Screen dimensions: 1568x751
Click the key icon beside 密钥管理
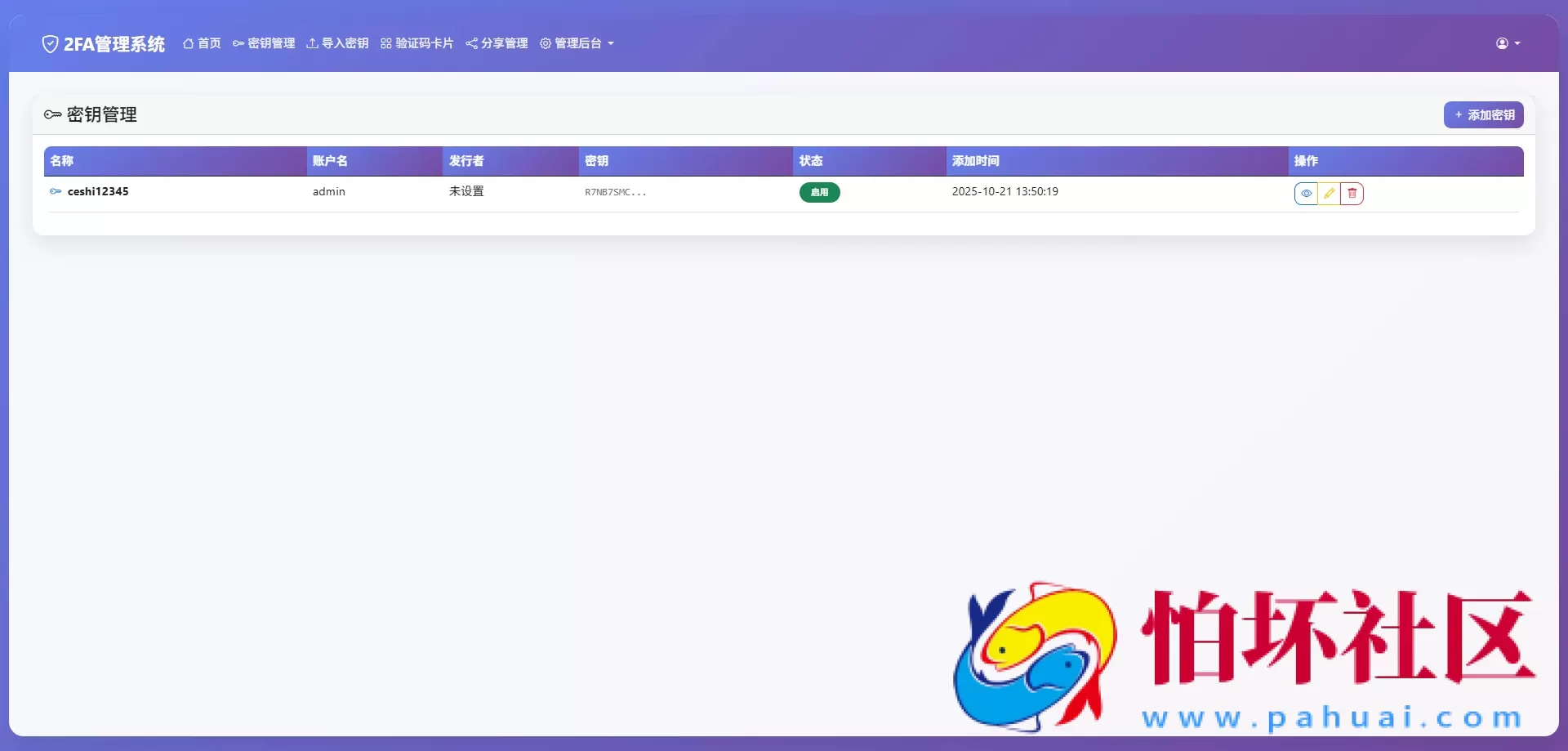click(x=237, y=43)
